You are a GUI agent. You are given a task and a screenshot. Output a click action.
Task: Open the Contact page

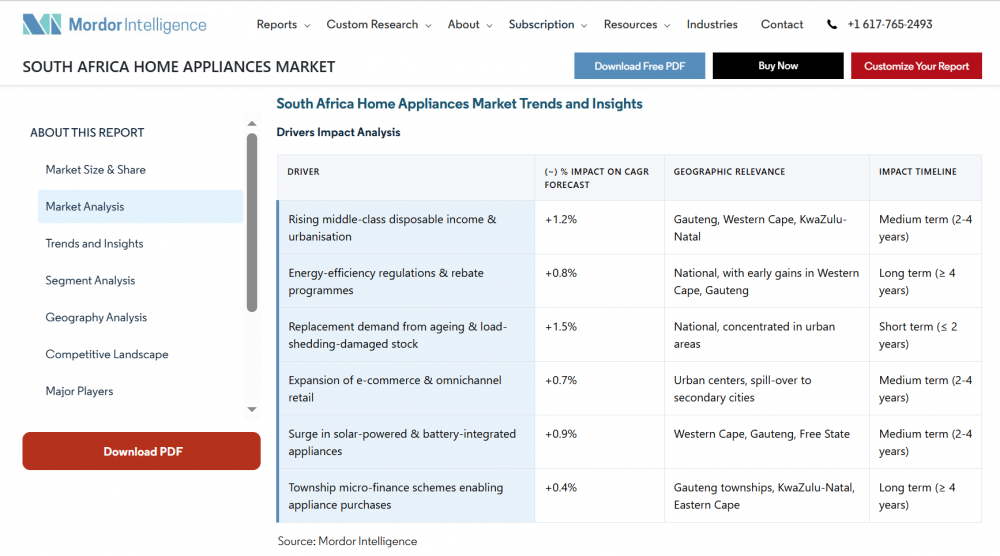782,25
